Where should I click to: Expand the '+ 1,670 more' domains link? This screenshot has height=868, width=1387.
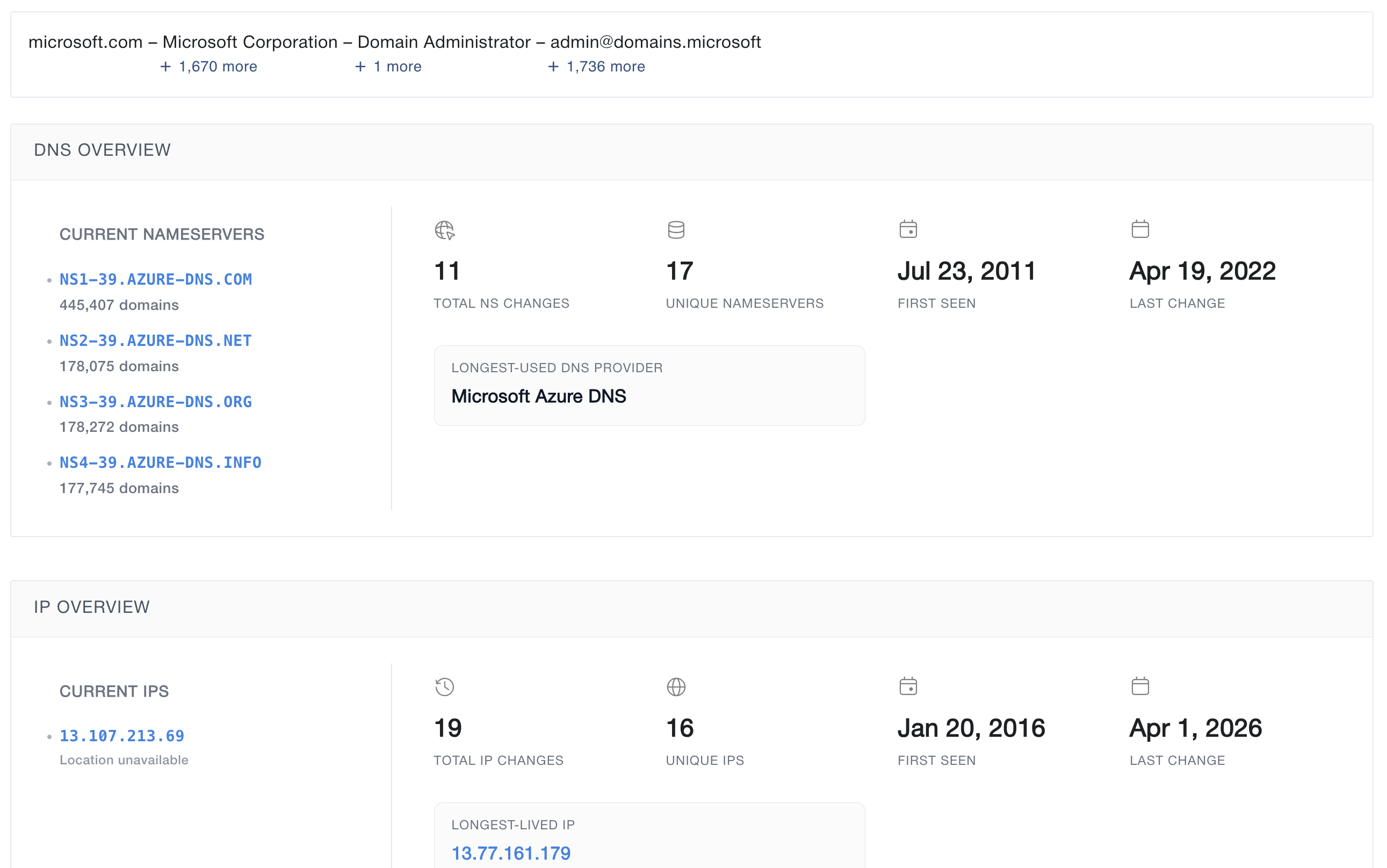[208, 67]
